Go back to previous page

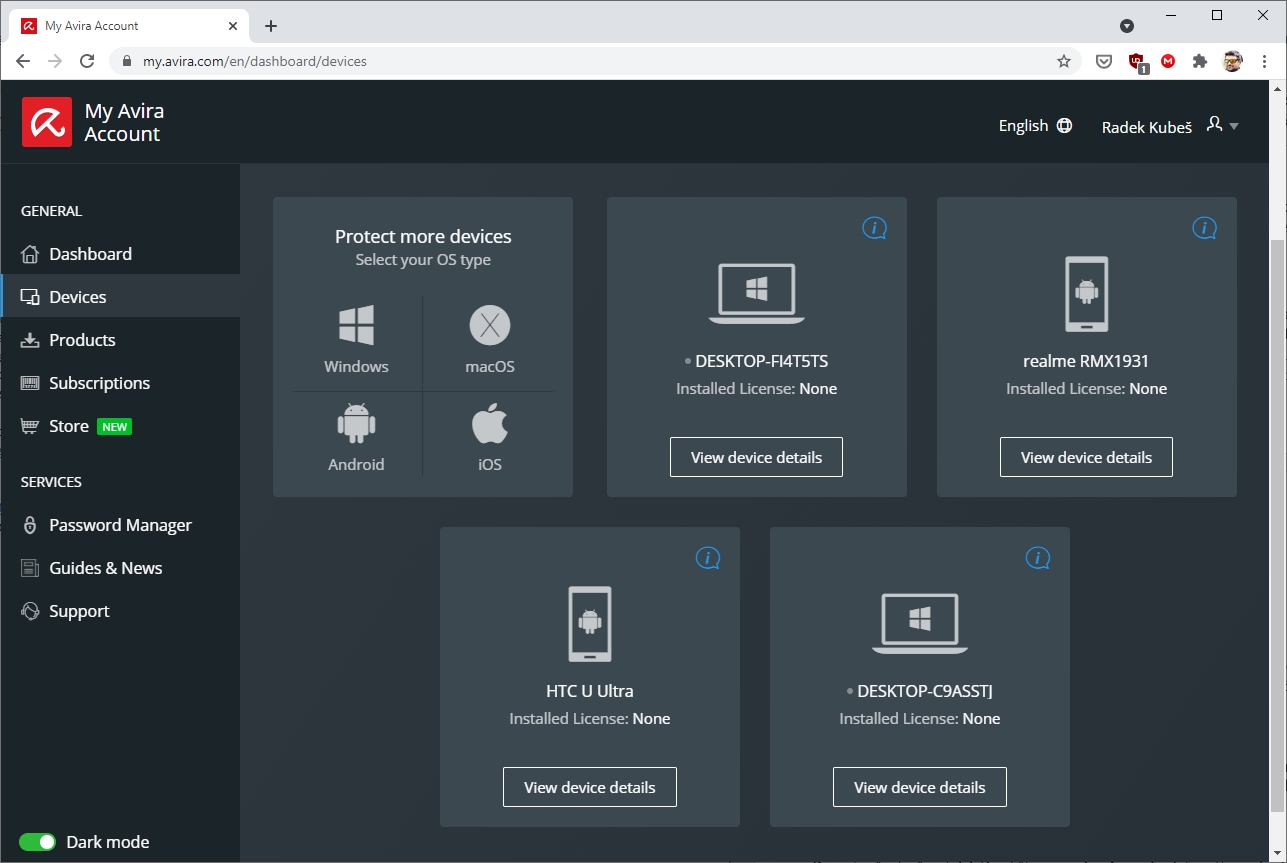[x=23, y=61]
